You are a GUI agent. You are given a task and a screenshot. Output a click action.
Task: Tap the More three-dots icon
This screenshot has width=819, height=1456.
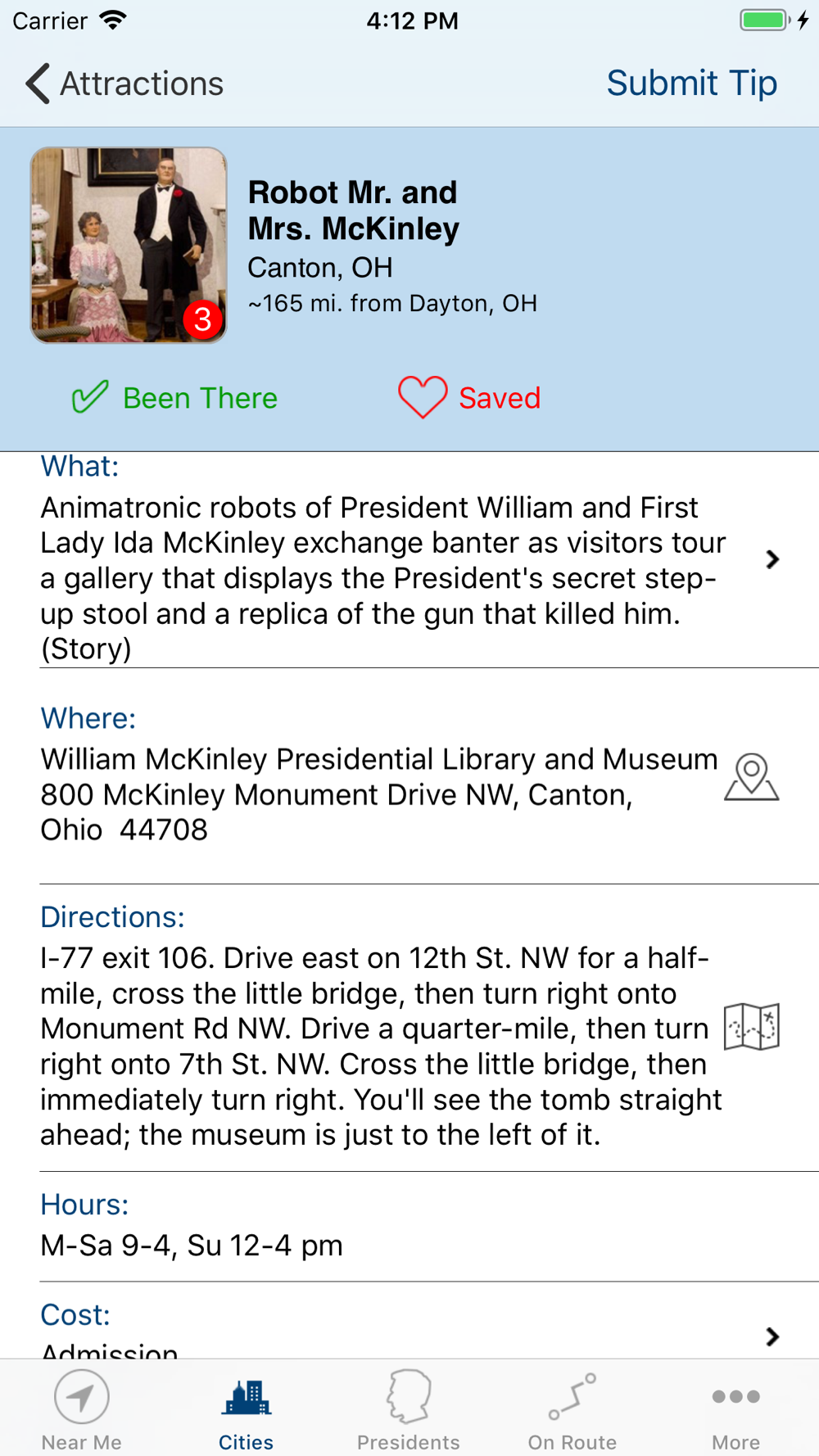(735, 1396)
